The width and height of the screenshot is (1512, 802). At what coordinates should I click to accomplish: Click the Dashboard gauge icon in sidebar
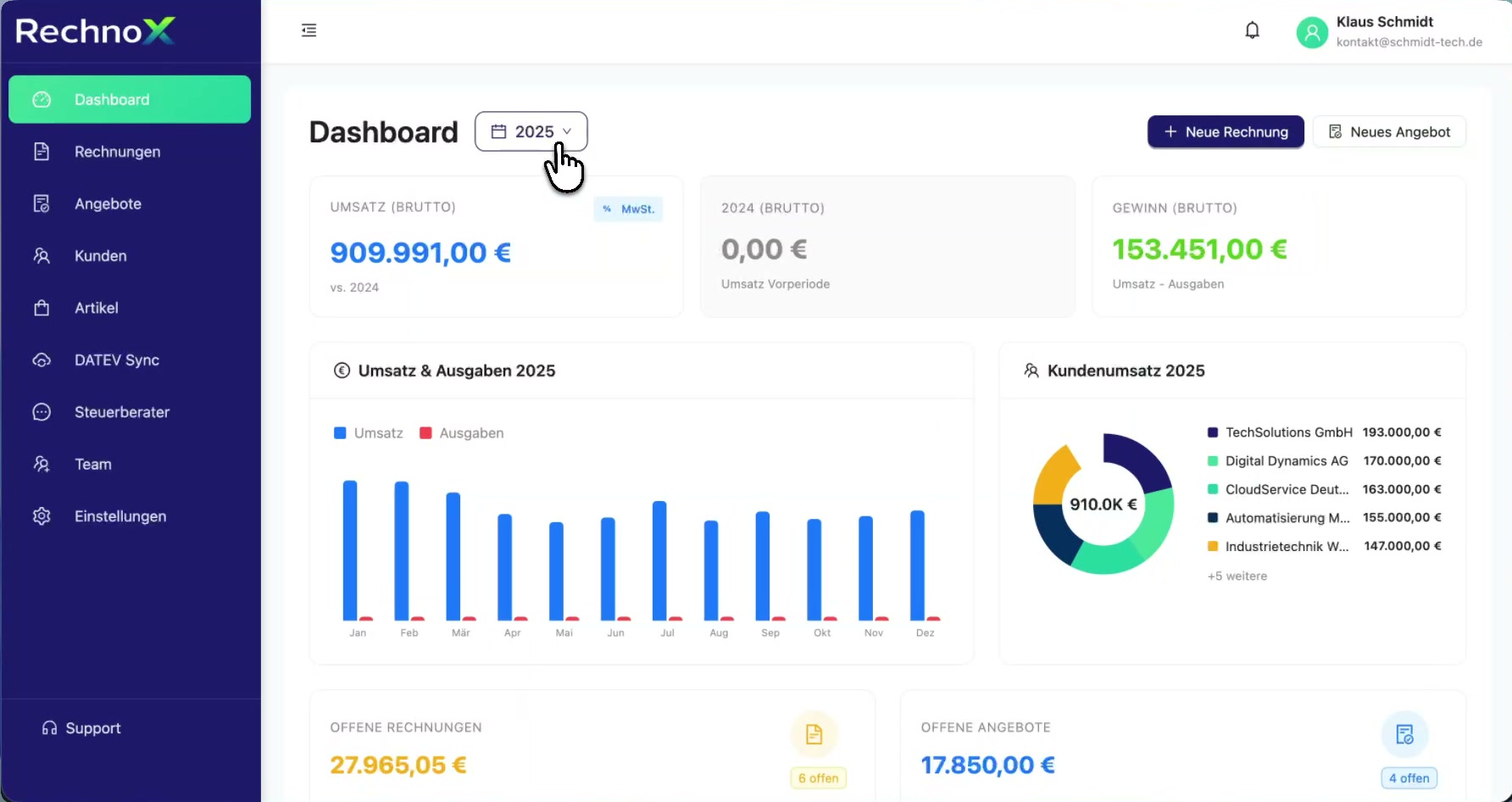(x=42, y=99)
